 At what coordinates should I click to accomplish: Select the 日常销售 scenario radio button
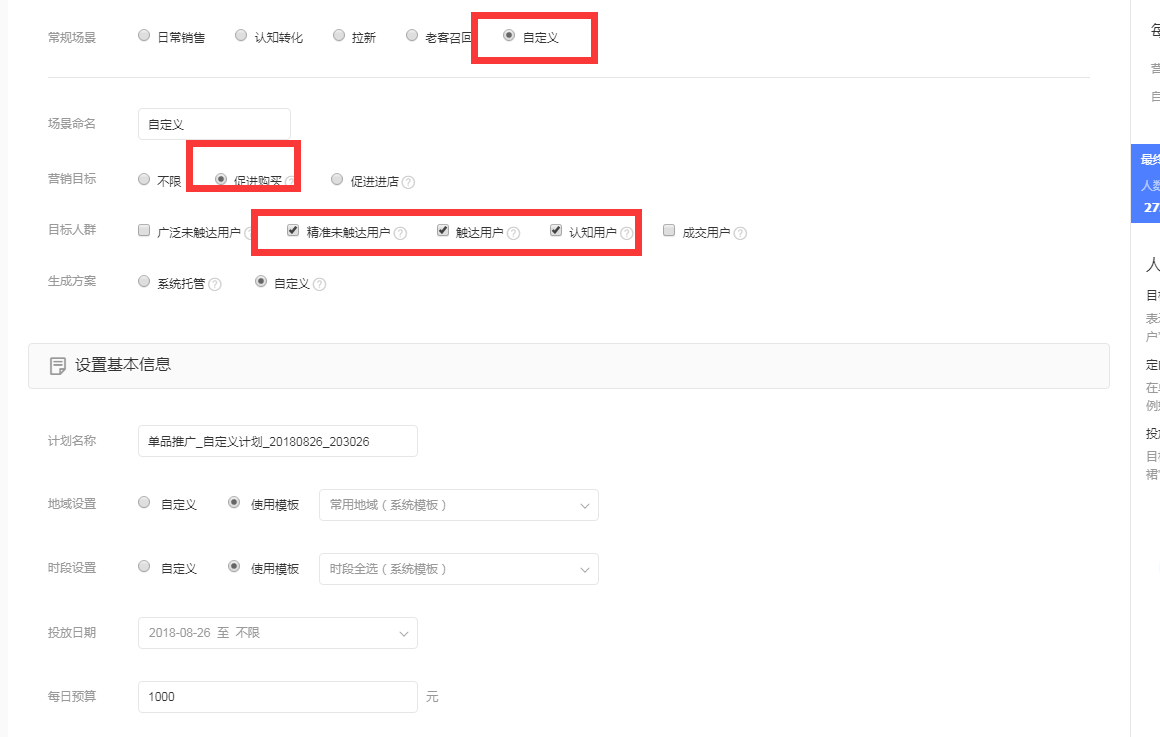144,36
